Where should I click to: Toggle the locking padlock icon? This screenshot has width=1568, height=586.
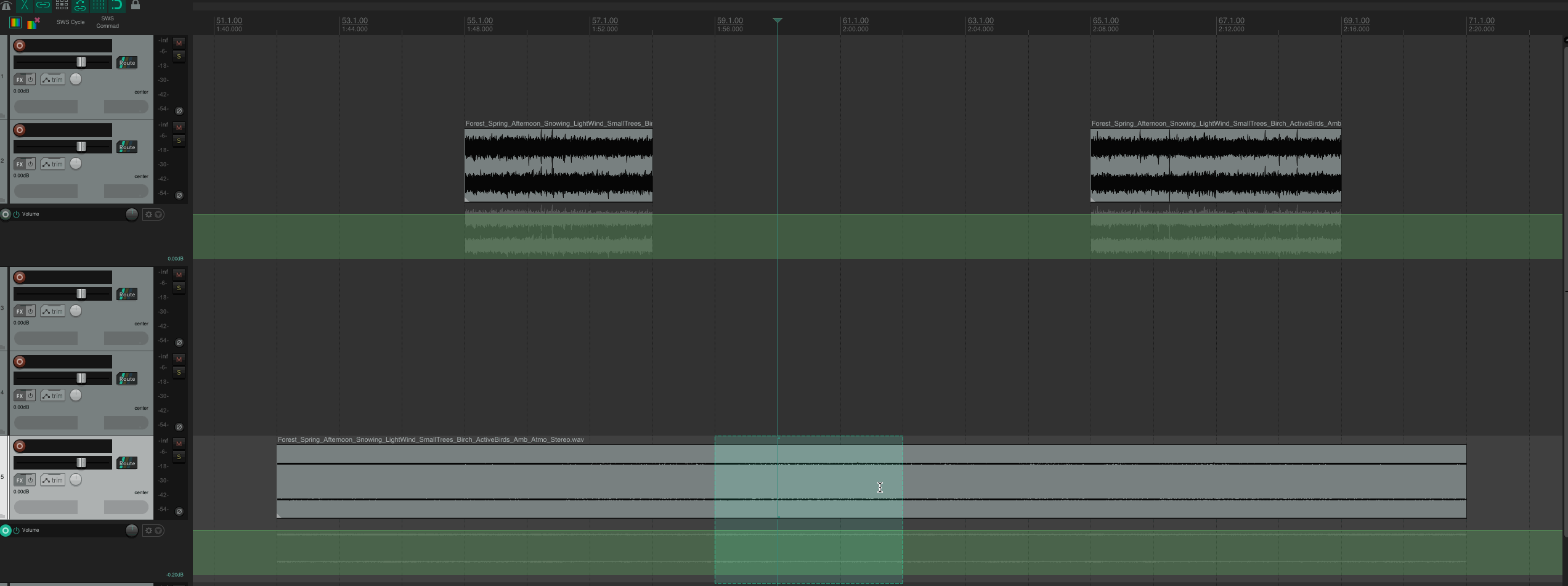[136, 6]
